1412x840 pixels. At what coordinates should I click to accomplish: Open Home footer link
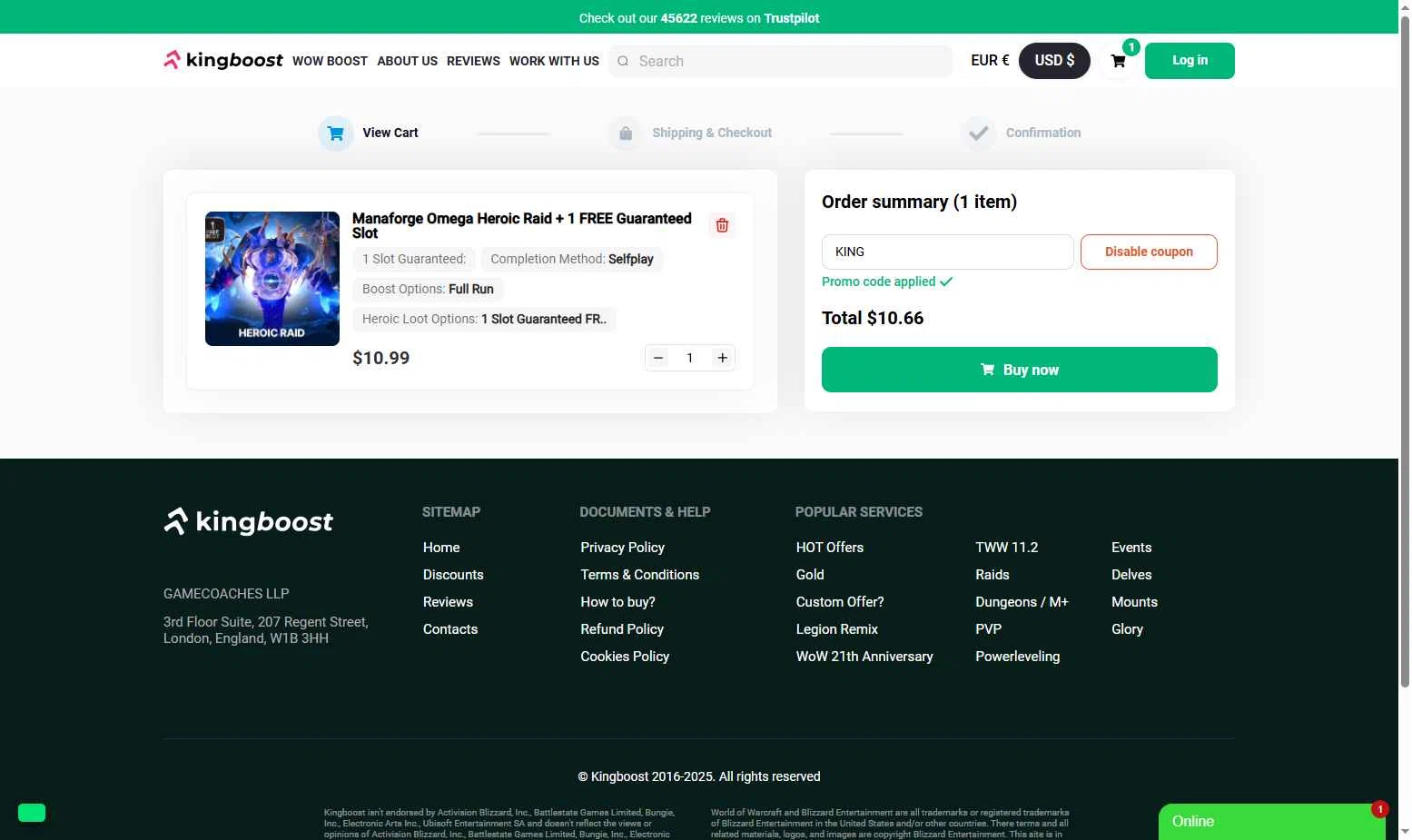[x=441, y=548]
